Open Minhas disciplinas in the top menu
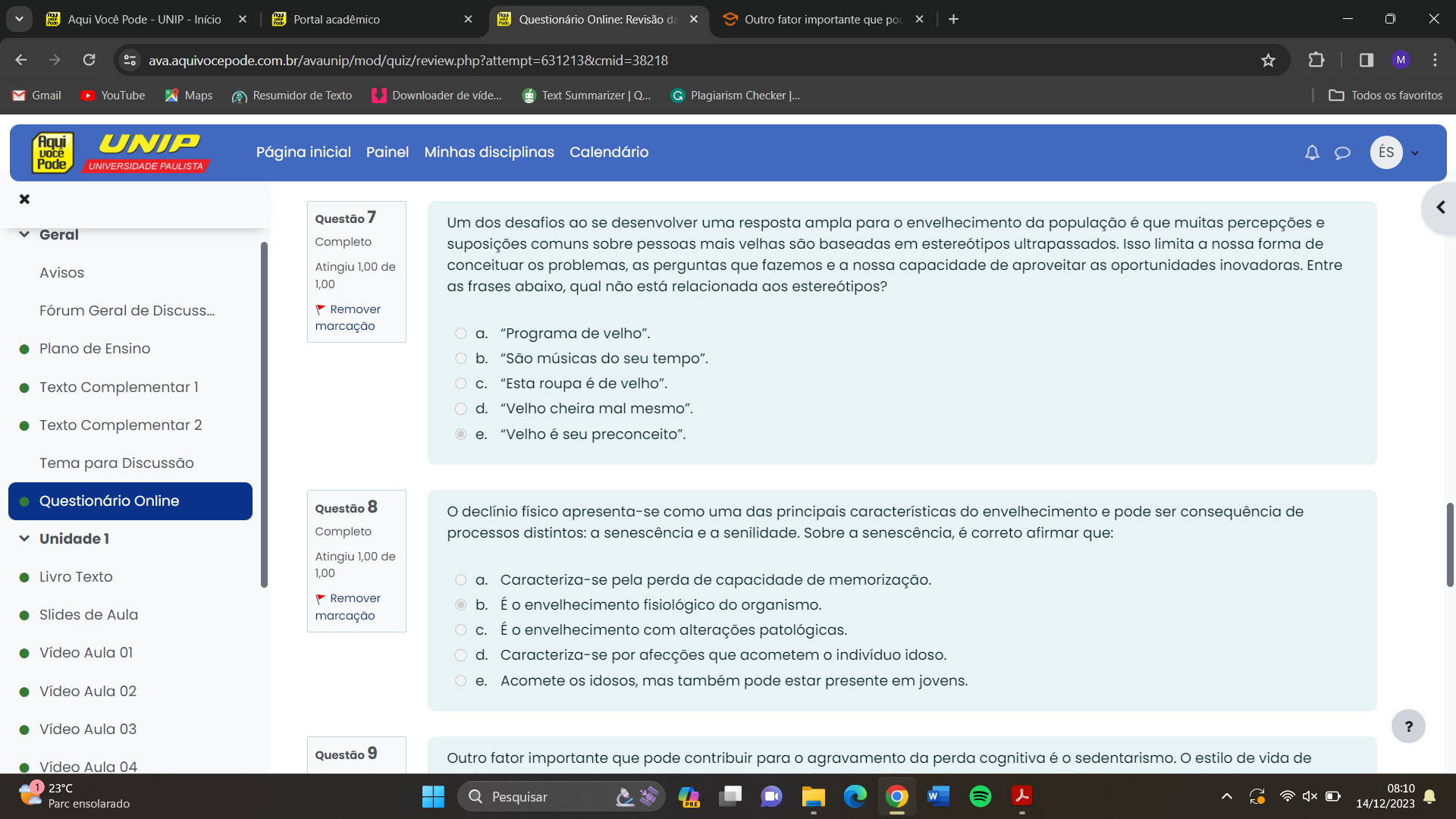Screen dimensions: 1456x819 [489, 152]
